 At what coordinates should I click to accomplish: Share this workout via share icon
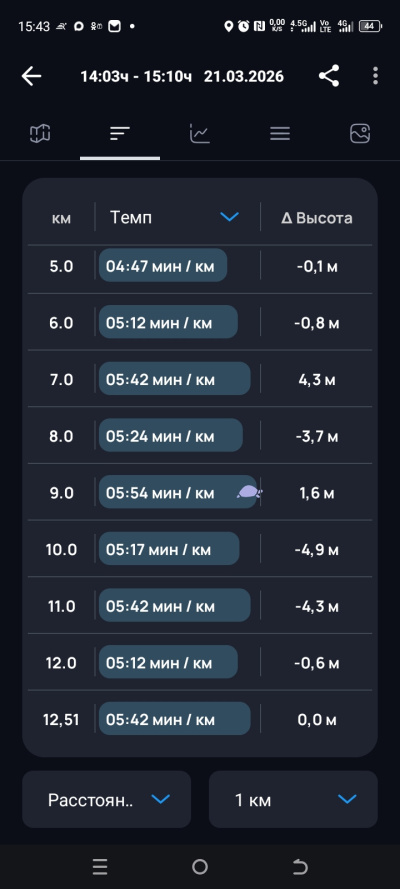coord(329,76)
